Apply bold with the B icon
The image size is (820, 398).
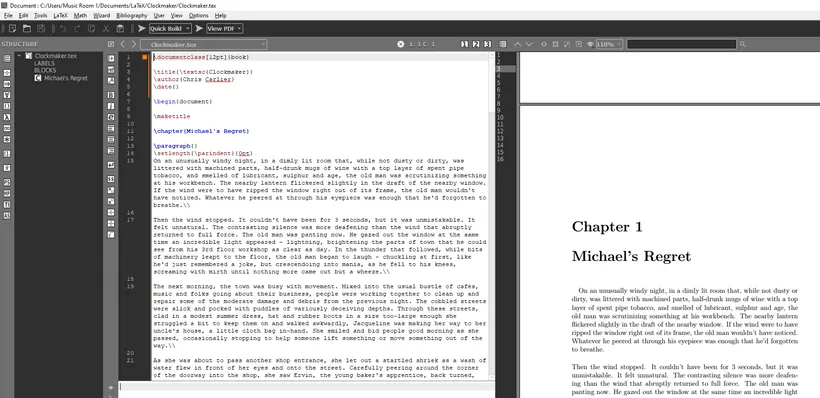pyautogui.click(x=111, y=95)
